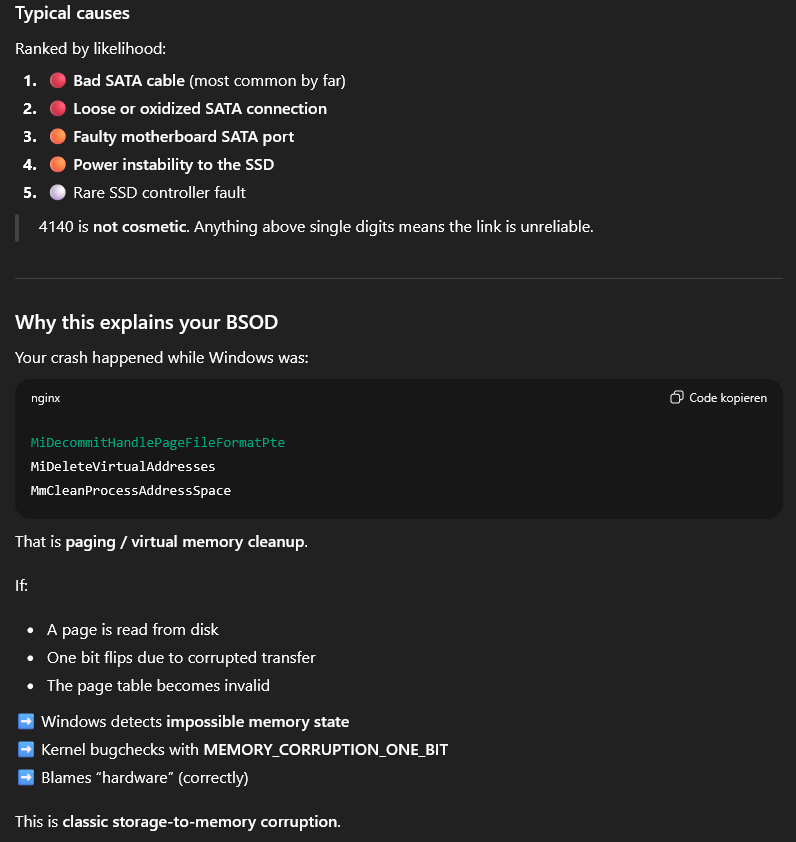This screenshot has width=796, height=842.
Task: Click the bullet A page is read from disk
Action: (x=133, y=630)
